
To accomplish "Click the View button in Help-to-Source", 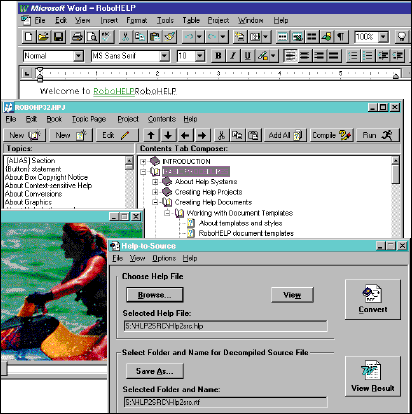I will [292, 295].
